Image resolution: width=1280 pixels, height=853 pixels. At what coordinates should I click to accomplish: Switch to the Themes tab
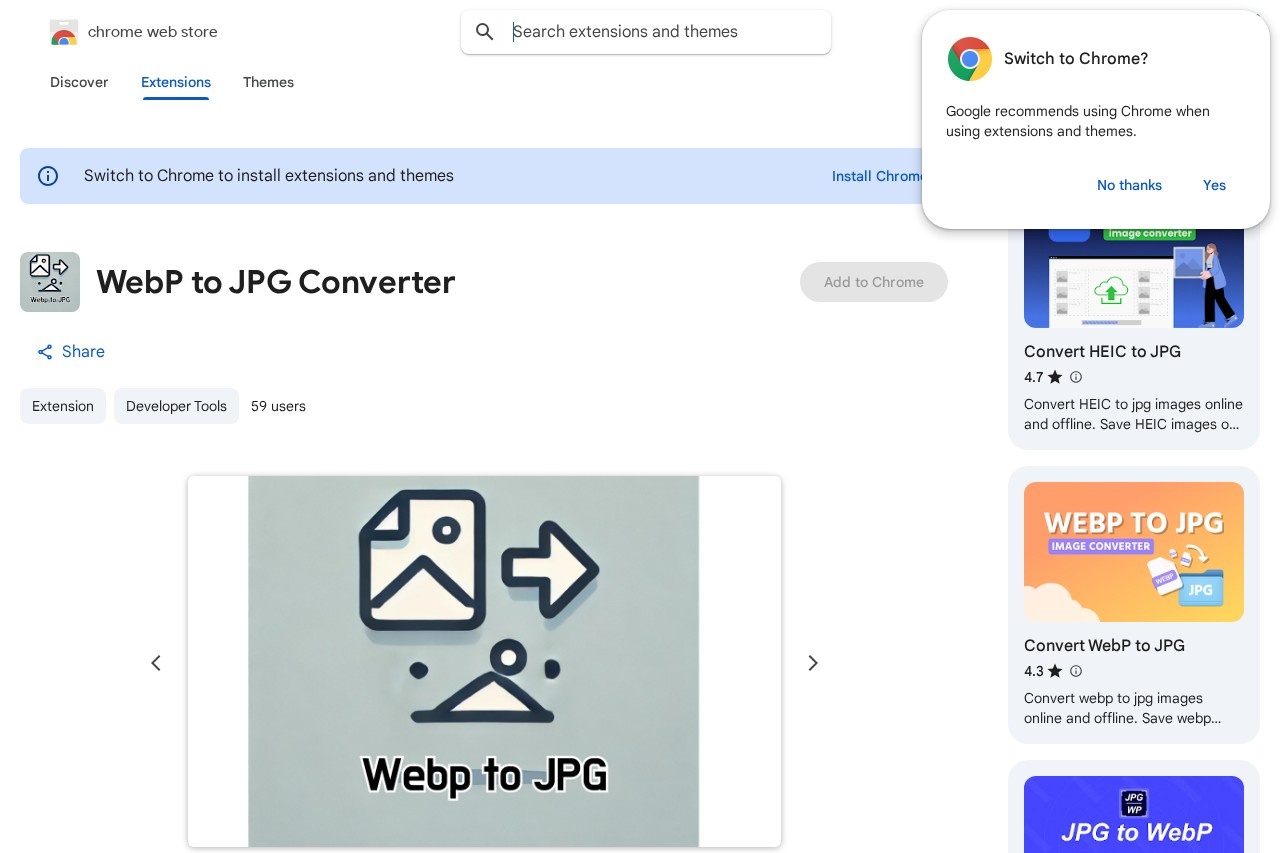(268, 82)
